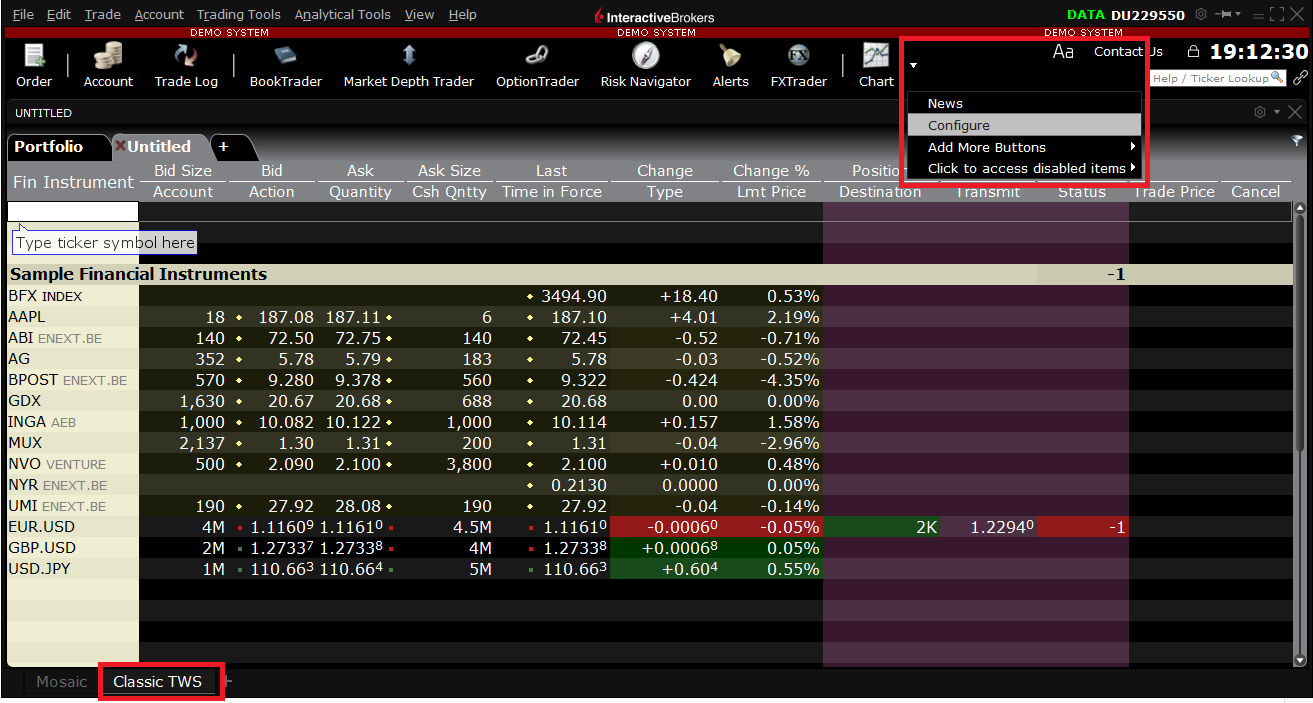Add a new page tab with plus
The image size is (1313, 703).
point(224,146)
